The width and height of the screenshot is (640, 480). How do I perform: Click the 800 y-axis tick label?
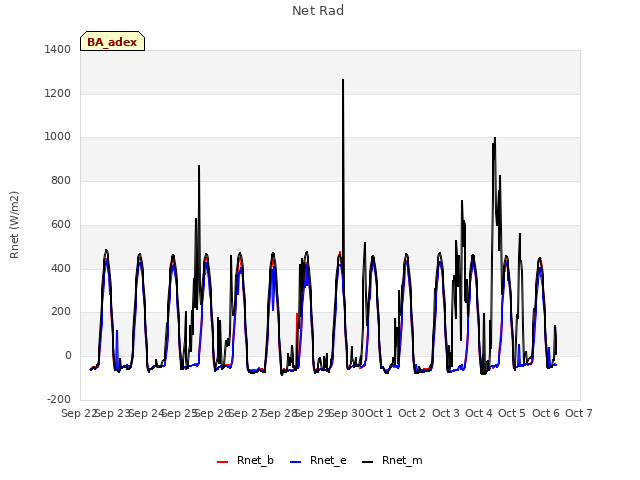61,181
